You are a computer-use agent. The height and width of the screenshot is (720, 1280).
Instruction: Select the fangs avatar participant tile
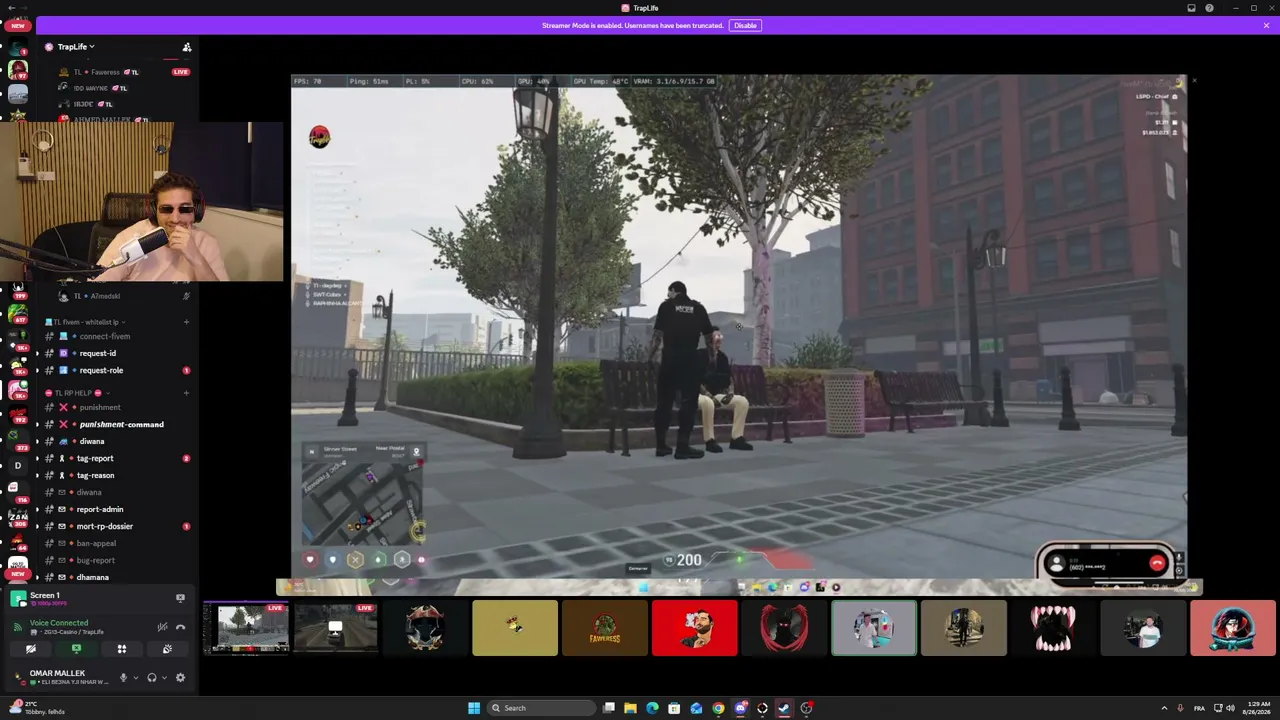point(1053,628)
